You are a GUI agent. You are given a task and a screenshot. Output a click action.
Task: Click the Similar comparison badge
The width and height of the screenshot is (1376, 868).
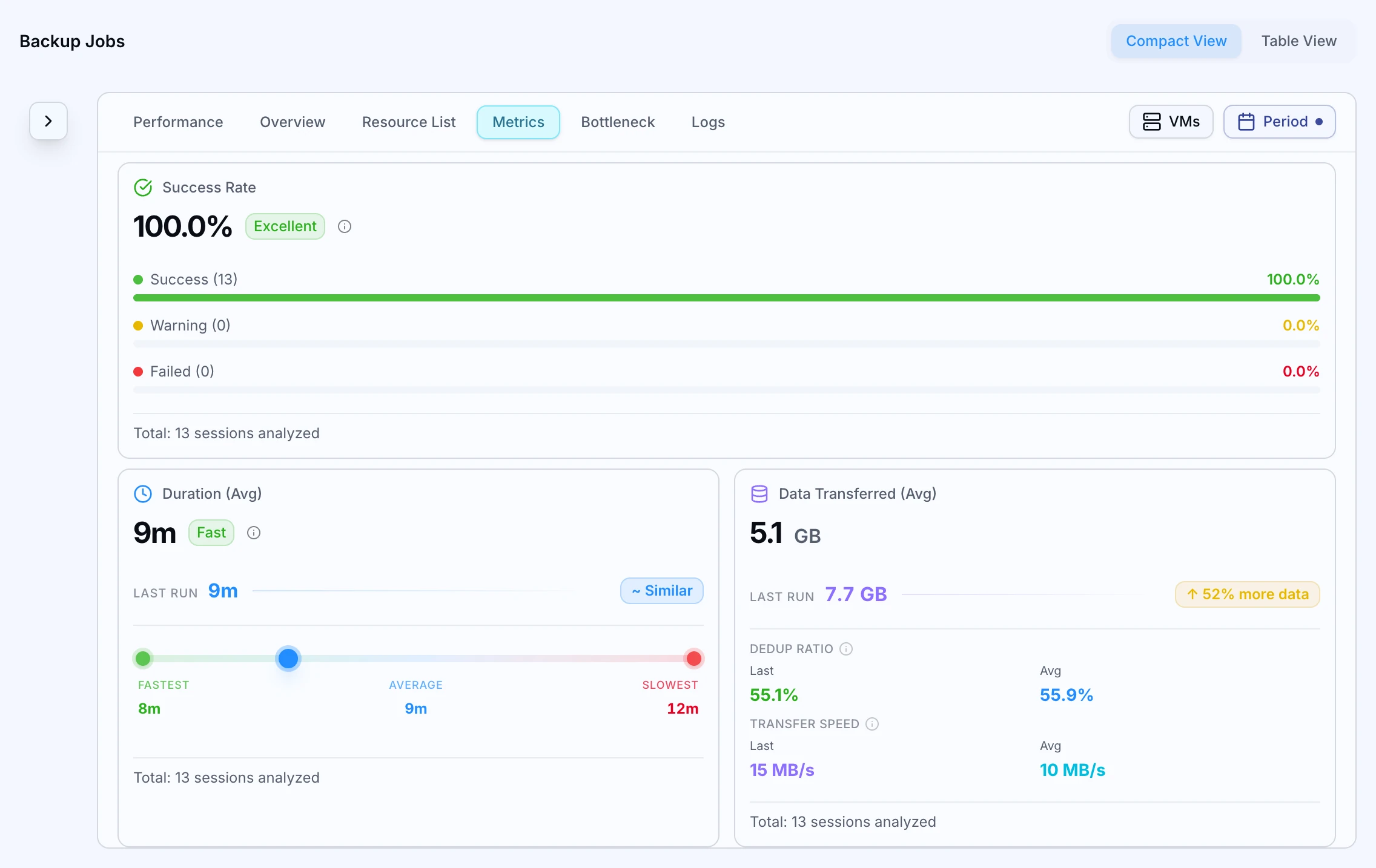661,591
